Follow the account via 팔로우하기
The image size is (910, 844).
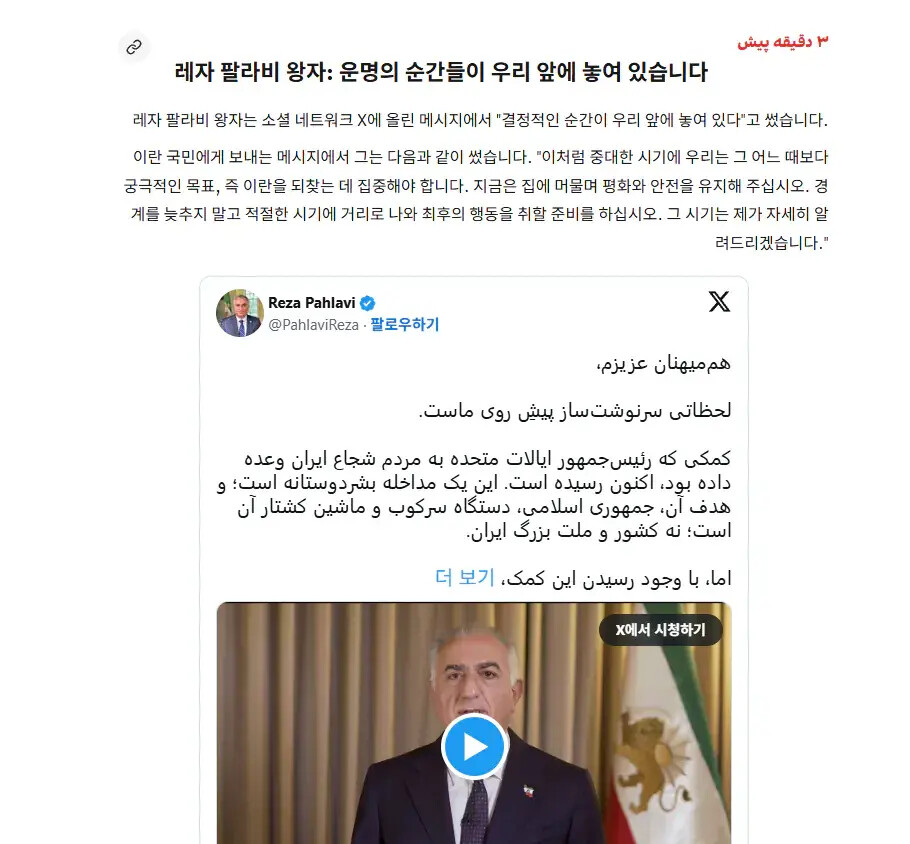point(405,324)
